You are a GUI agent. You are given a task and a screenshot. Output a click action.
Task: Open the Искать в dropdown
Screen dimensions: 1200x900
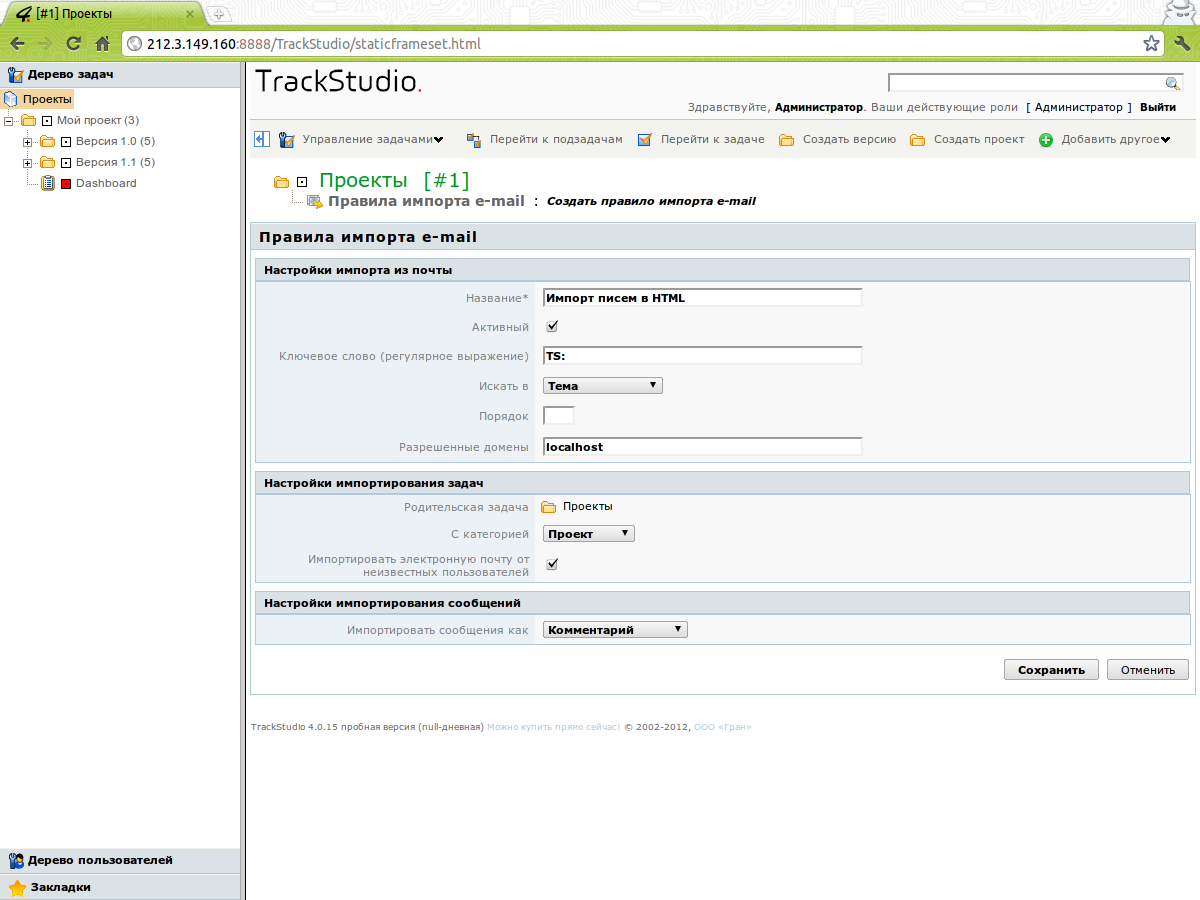[x=603, y=385]
